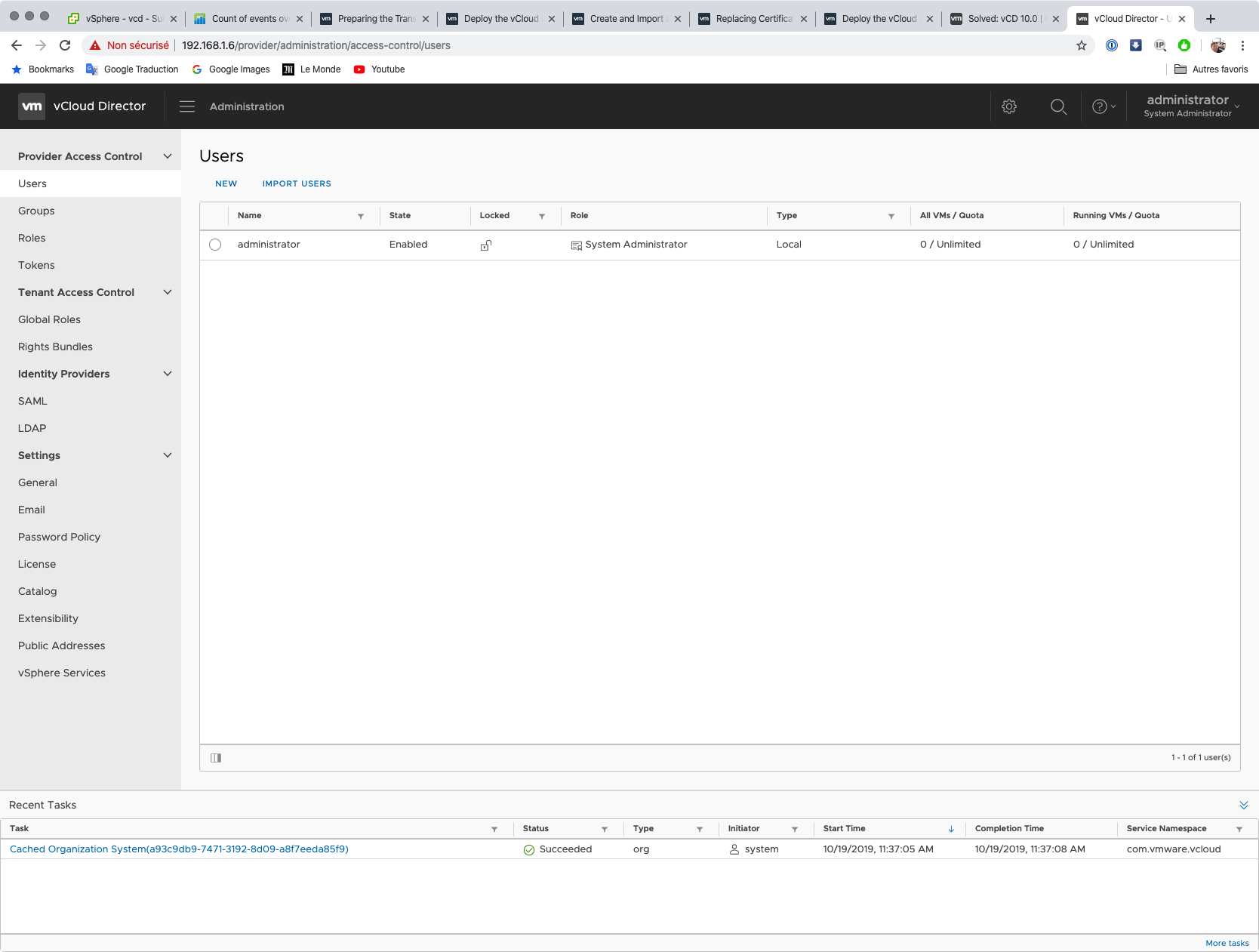Viewport: 1259px width, 952px height.
Task: Click the unlocked padlock icon for administrator
Action: coord(486,245)
